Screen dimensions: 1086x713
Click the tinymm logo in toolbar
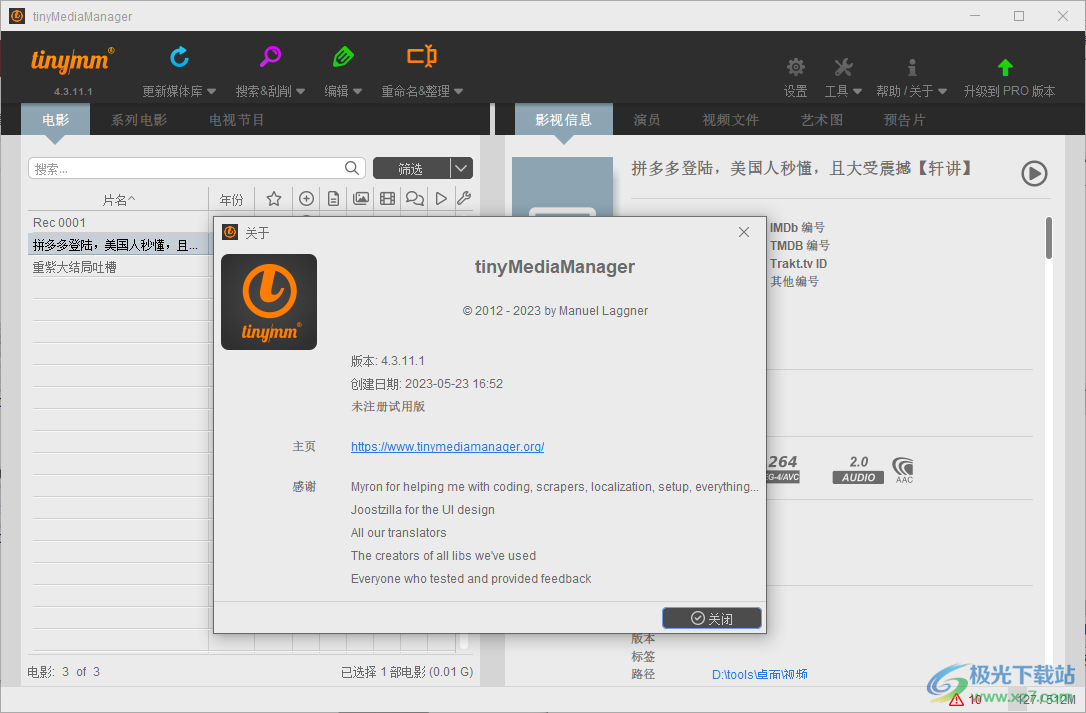(72, 60)
